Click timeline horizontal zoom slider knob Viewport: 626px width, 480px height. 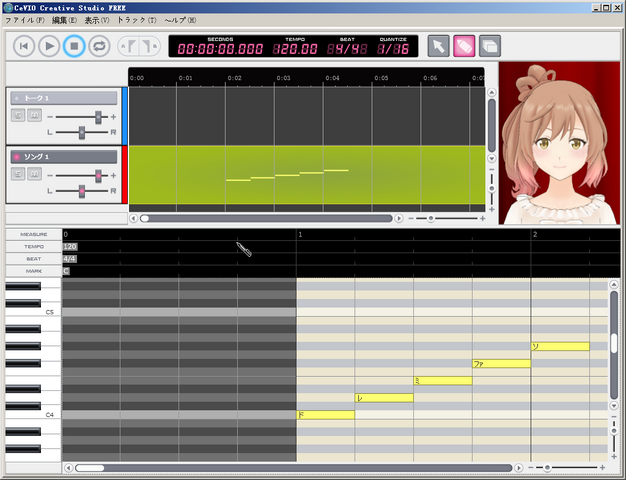tap(430, 218)
